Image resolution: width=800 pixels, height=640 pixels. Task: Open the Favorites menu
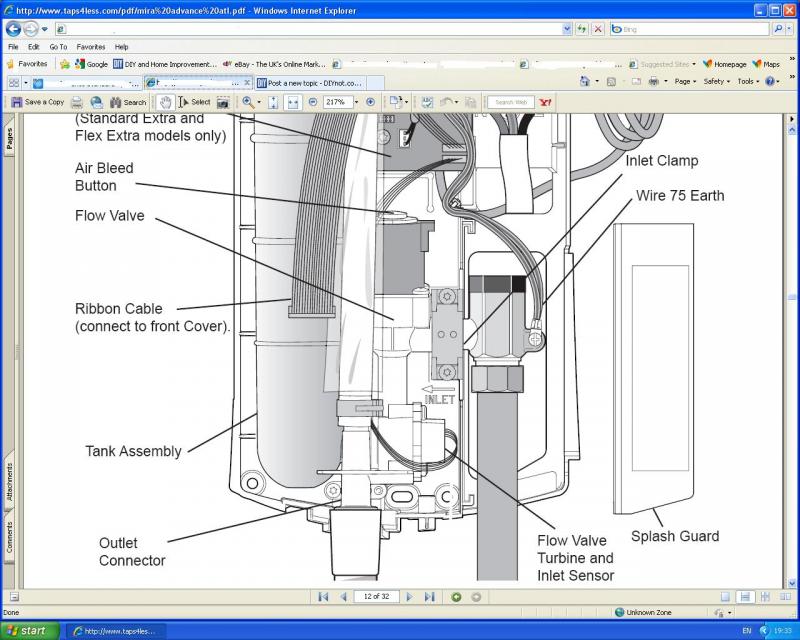(90, 47)
